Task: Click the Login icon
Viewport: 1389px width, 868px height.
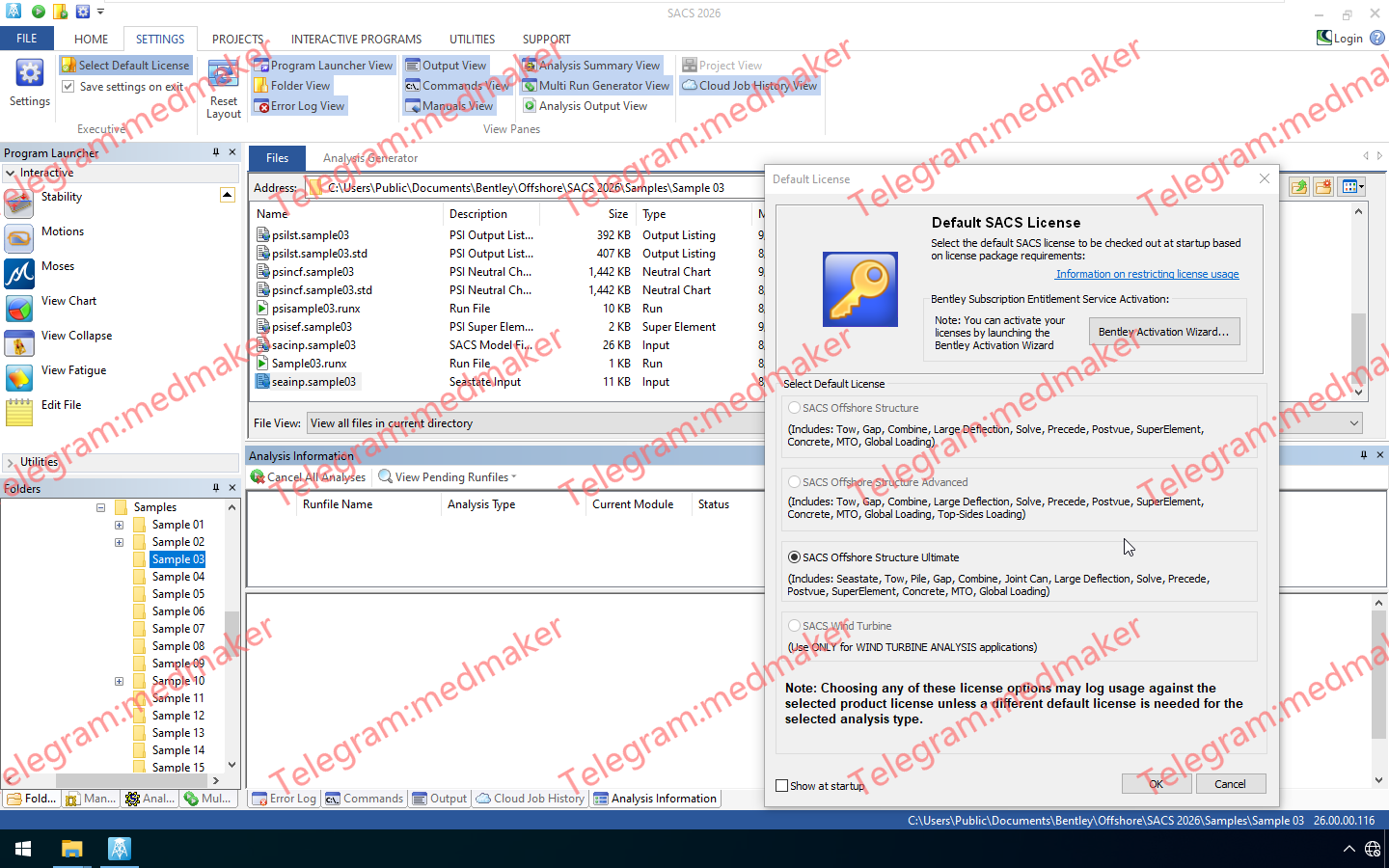Action: click(x=1340, y=38)
